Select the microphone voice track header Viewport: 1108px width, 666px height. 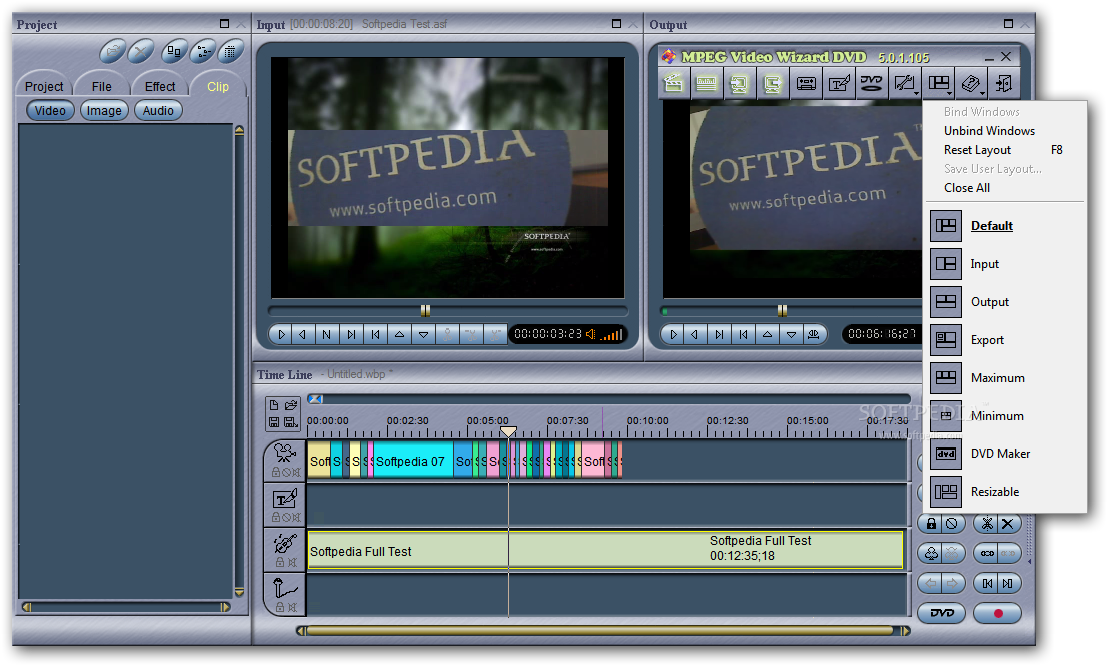pos(285,588)
